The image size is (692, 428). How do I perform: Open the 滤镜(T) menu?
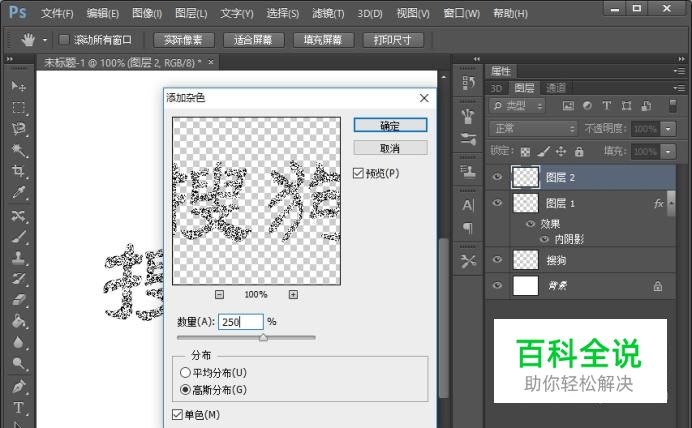pyautogui.click(x=328, y=13)
